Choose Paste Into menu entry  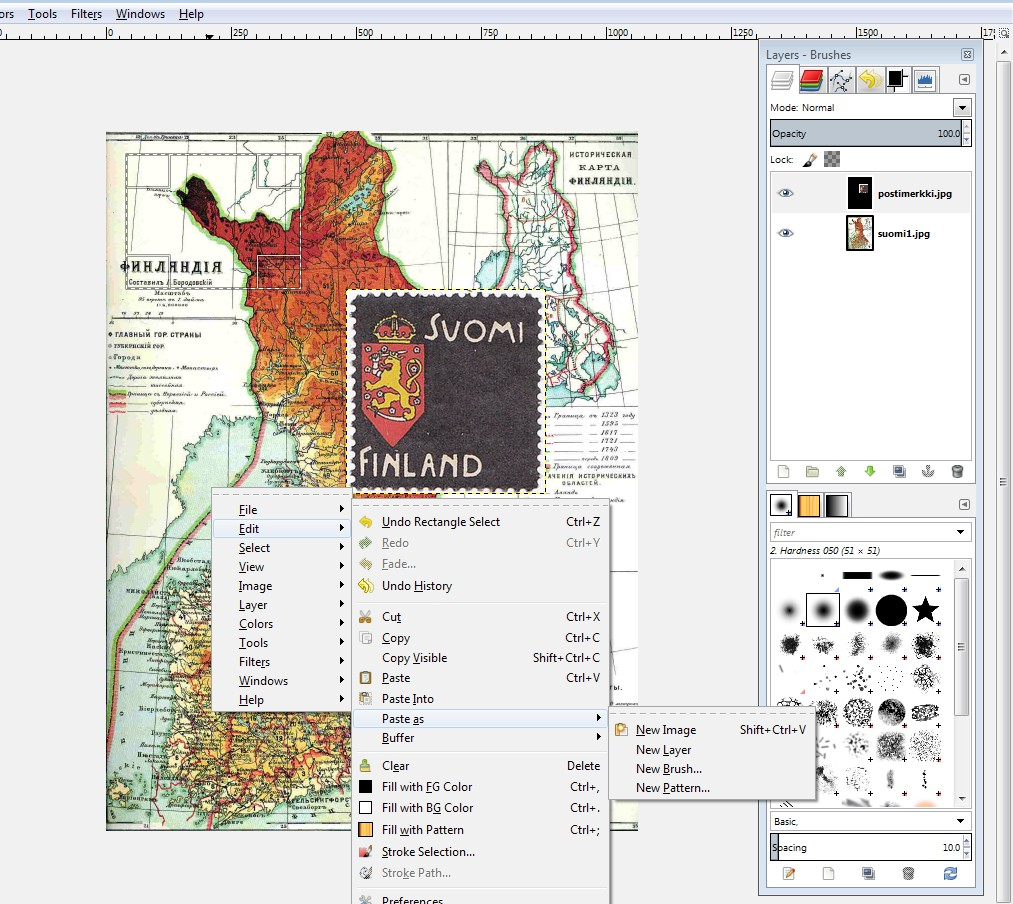(x=481, y=699)
